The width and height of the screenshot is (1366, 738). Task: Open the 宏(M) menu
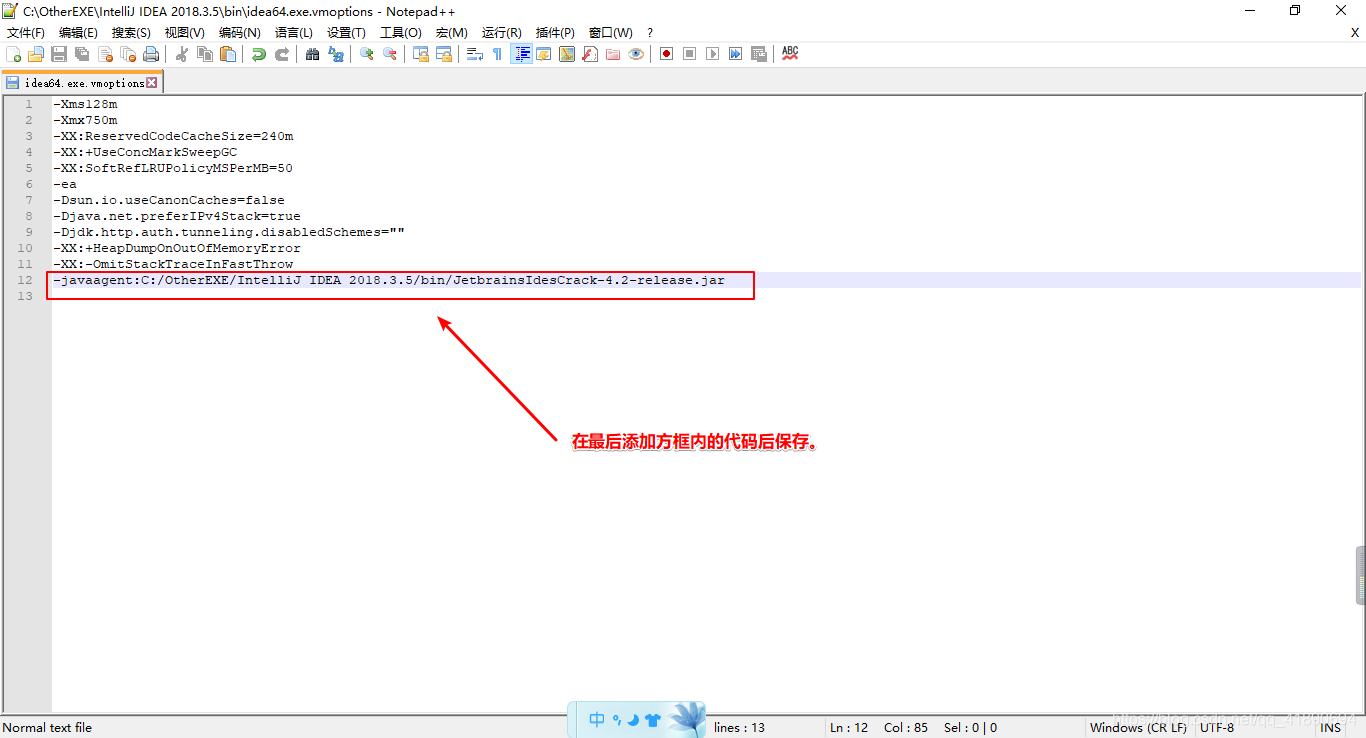(451, 33)
